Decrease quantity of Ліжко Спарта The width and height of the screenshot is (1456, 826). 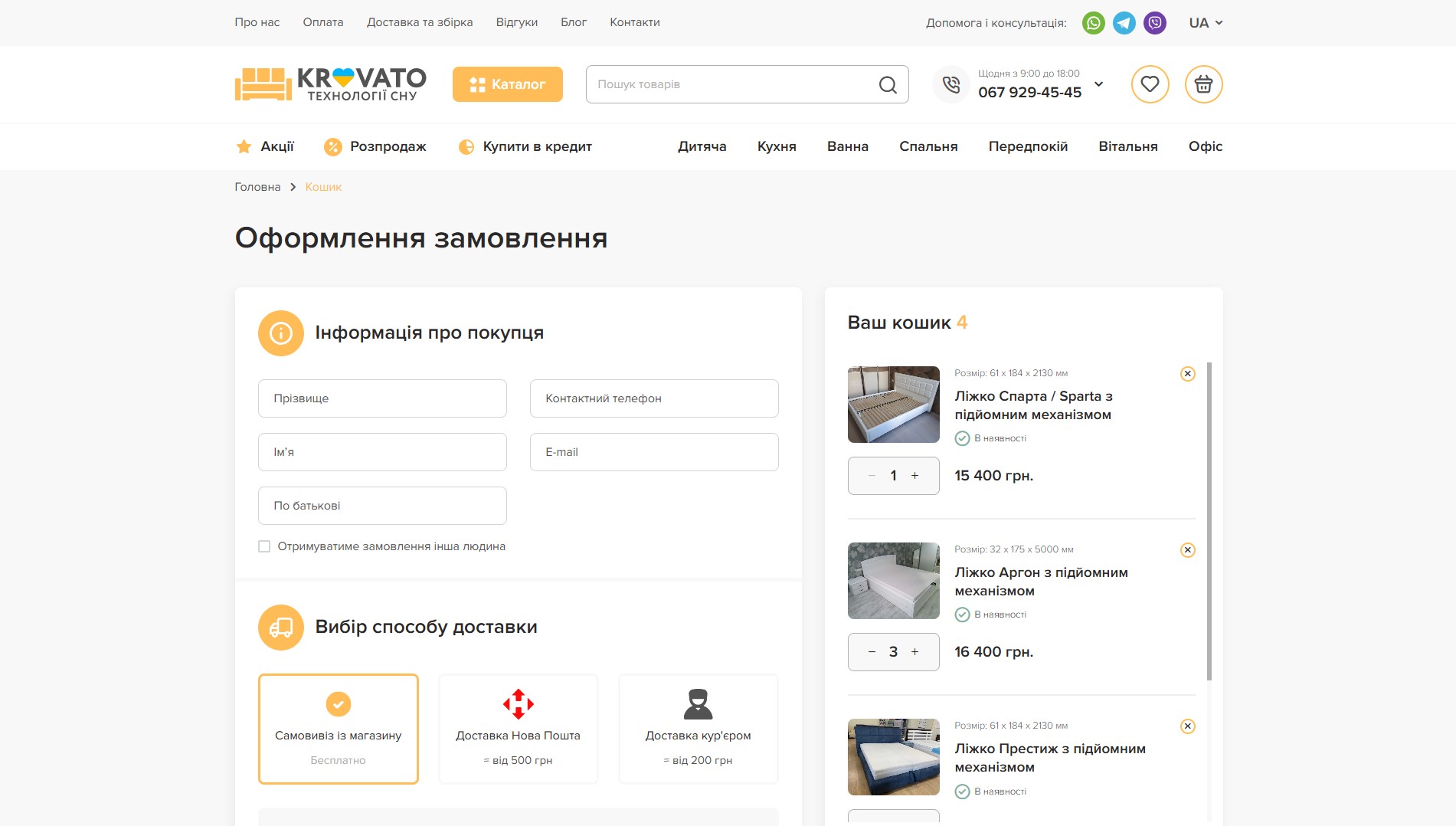tap(872, 476)
